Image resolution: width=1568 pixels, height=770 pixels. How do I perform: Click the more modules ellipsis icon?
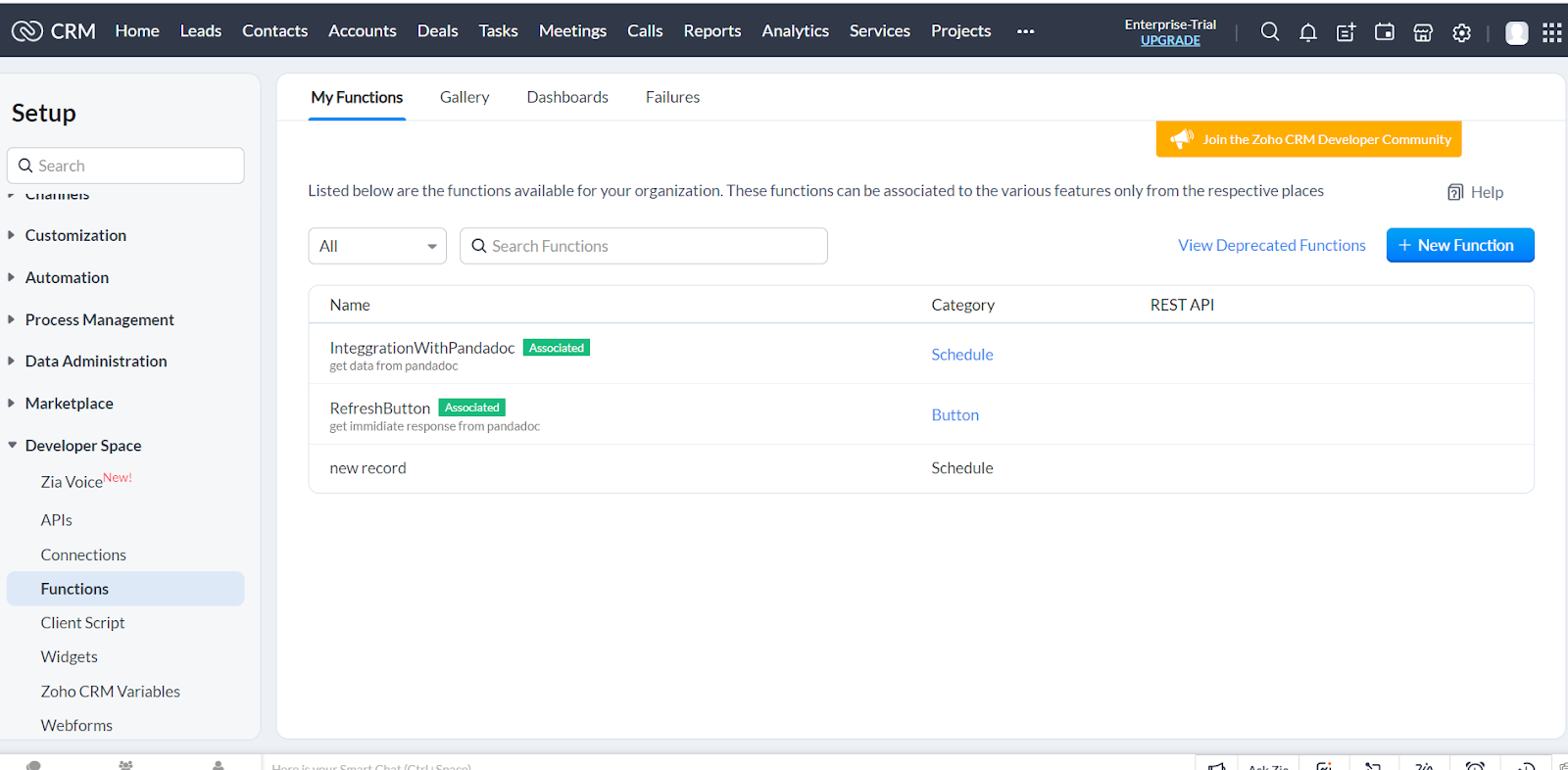click(x=1026, y=31)
